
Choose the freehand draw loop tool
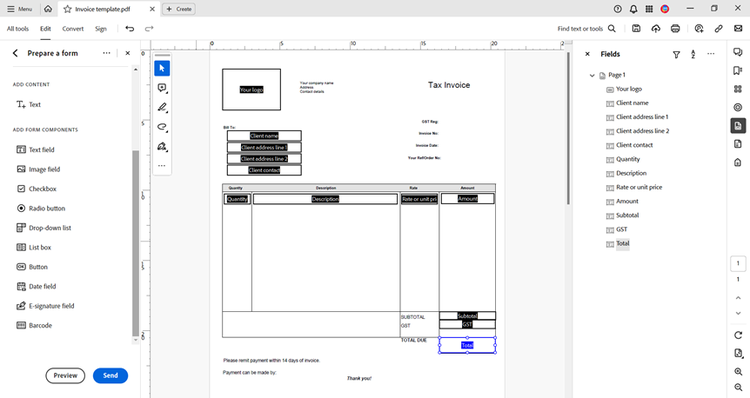pos(162,127)
